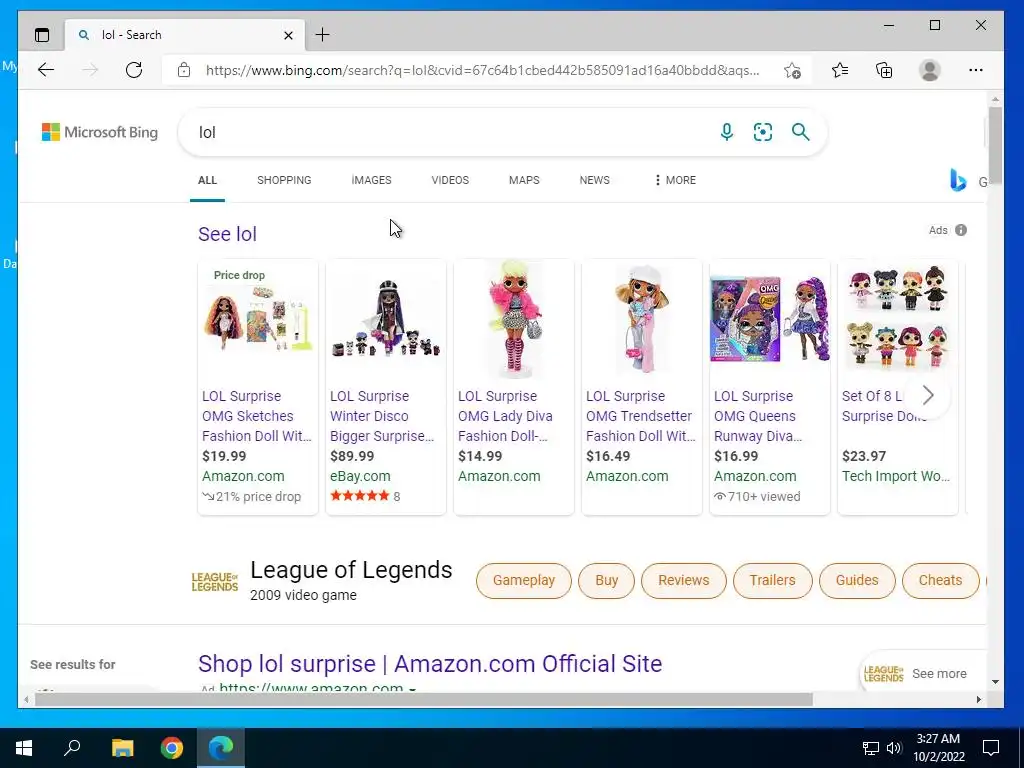Open Edge Settings and more menu
The height and width of the screenshot is (768, 1024).
pos(976,70)
